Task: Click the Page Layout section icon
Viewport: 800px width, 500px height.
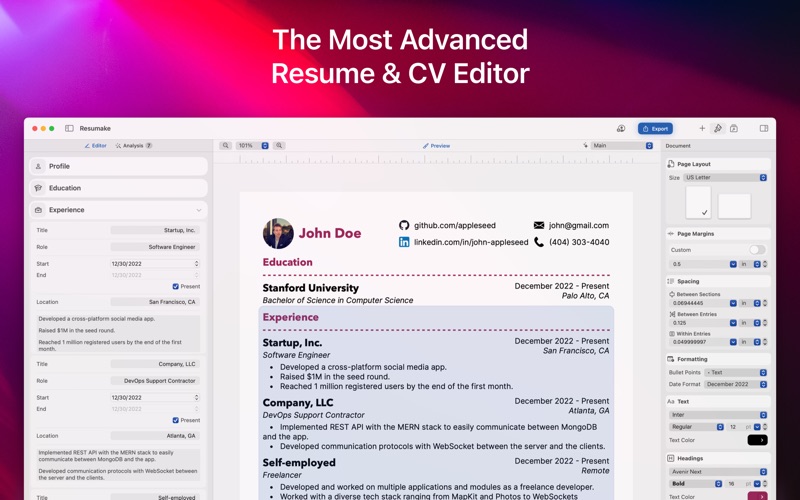Action: coord(671,164)
